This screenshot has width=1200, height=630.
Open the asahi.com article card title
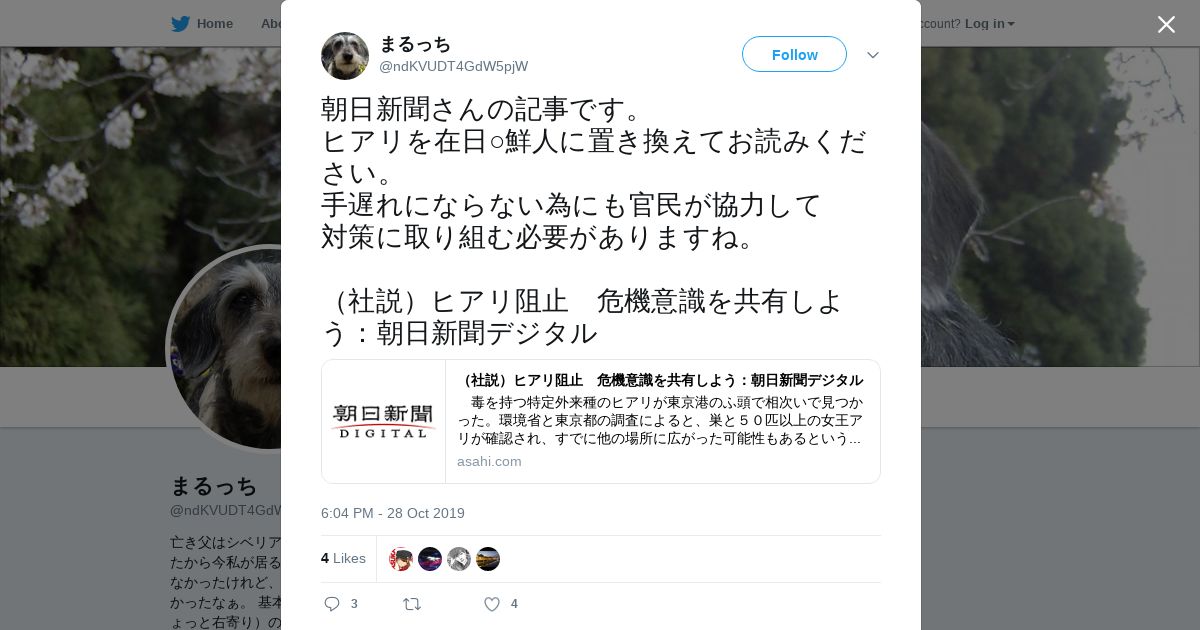(x=661, y=380)
